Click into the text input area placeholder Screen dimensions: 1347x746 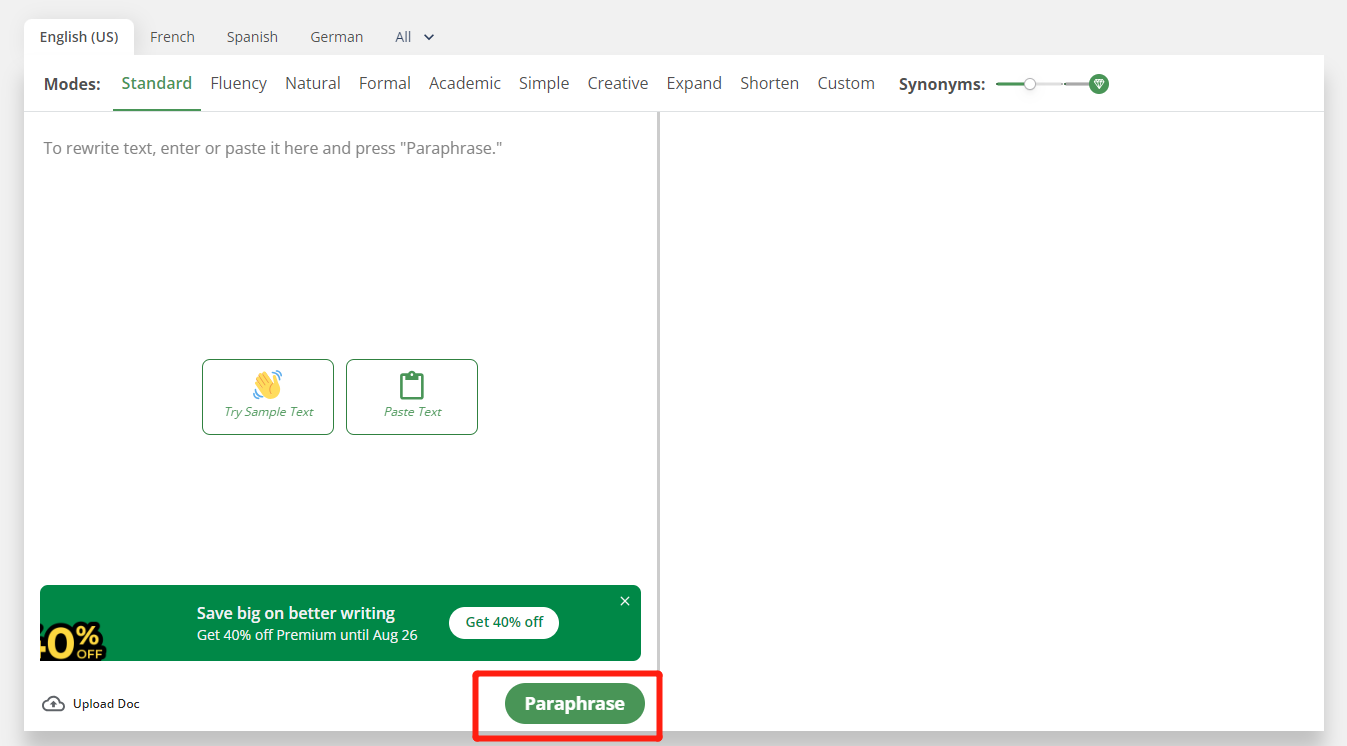point(273,148)
